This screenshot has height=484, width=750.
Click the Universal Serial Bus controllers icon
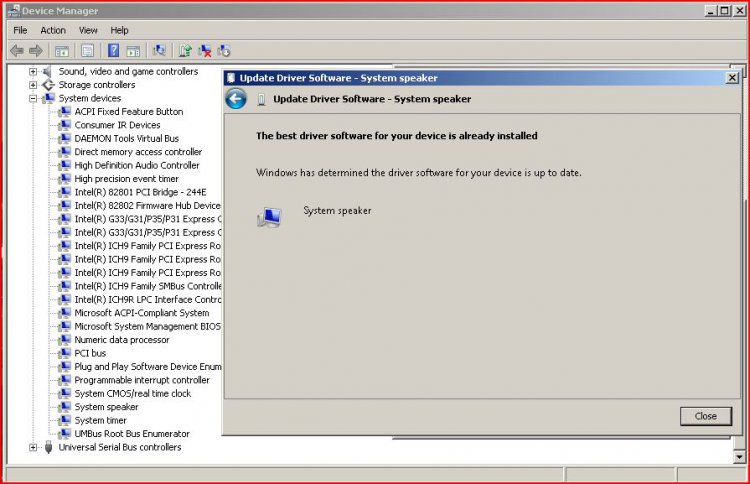48,447
